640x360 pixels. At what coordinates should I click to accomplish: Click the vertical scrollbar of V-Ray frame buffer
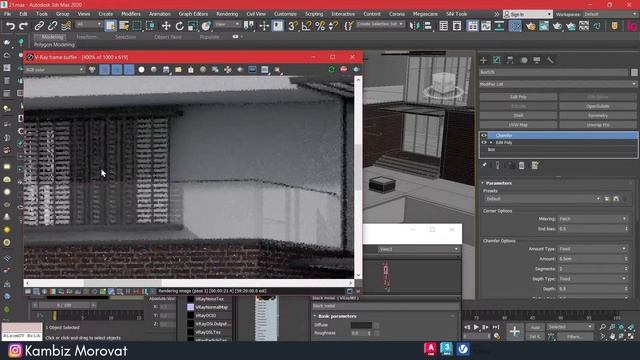coord(358,167)
